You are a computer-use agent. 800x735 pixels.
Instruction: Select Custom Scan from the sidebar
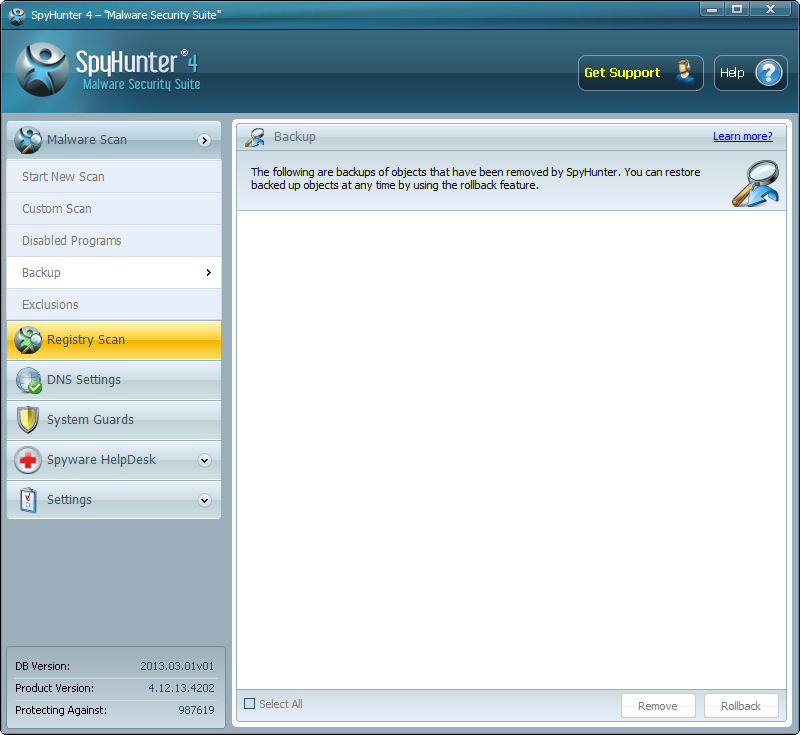(57, 209)
